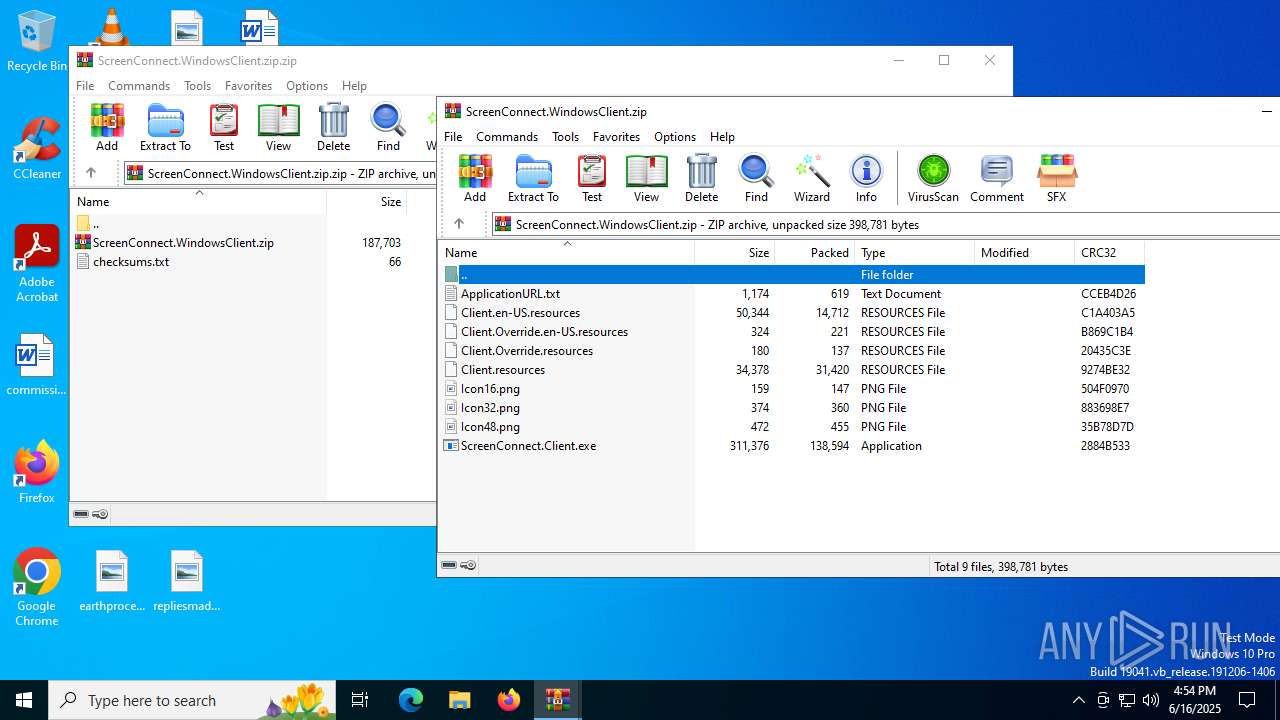This screenshot has width=1280, height=720.
Task: Open the Wizard tool
Action: (x=812, y=179)
